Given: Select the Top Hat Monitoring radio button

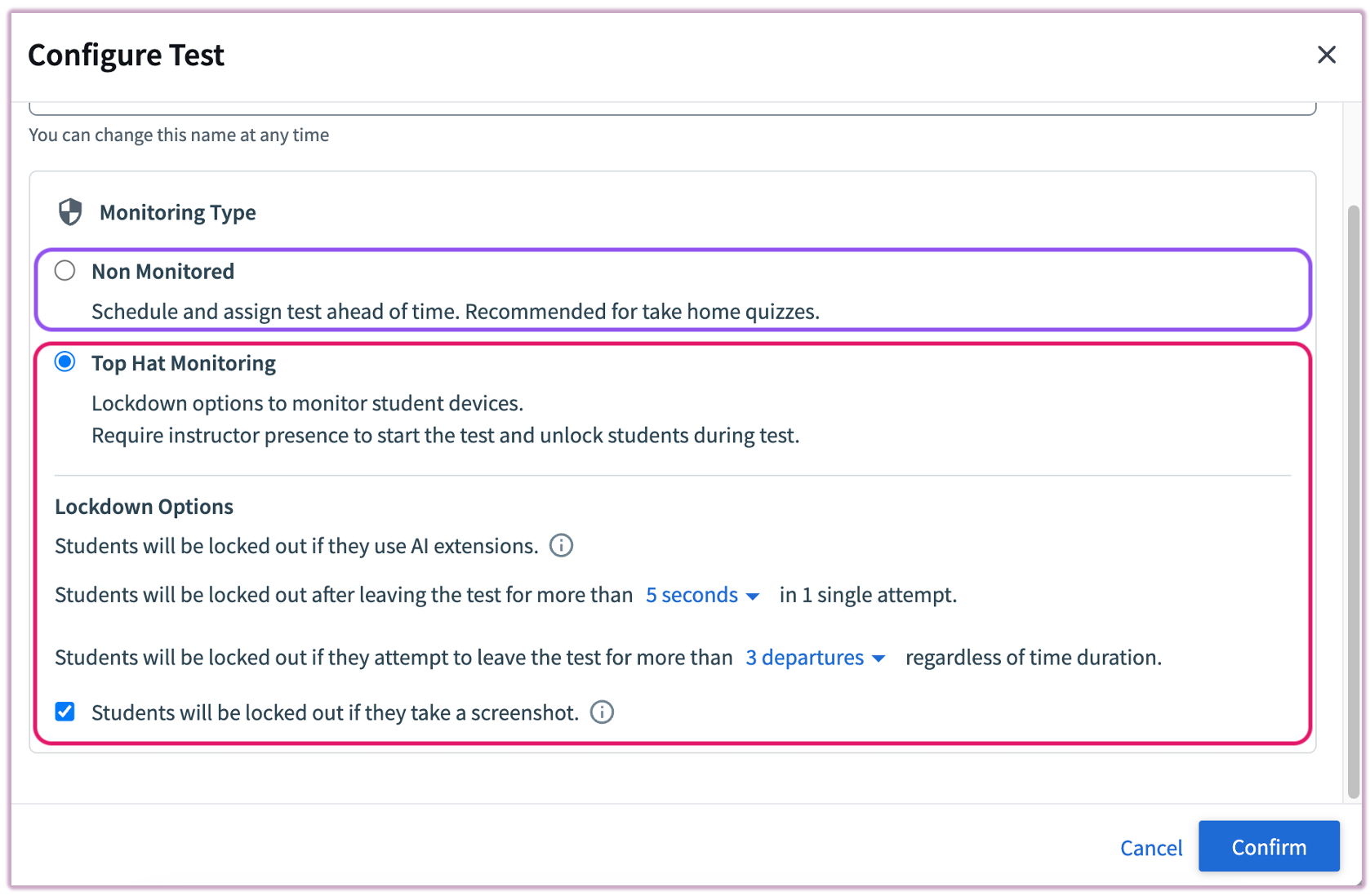Looking at the screenshot, I should click(x=65, y=362).
